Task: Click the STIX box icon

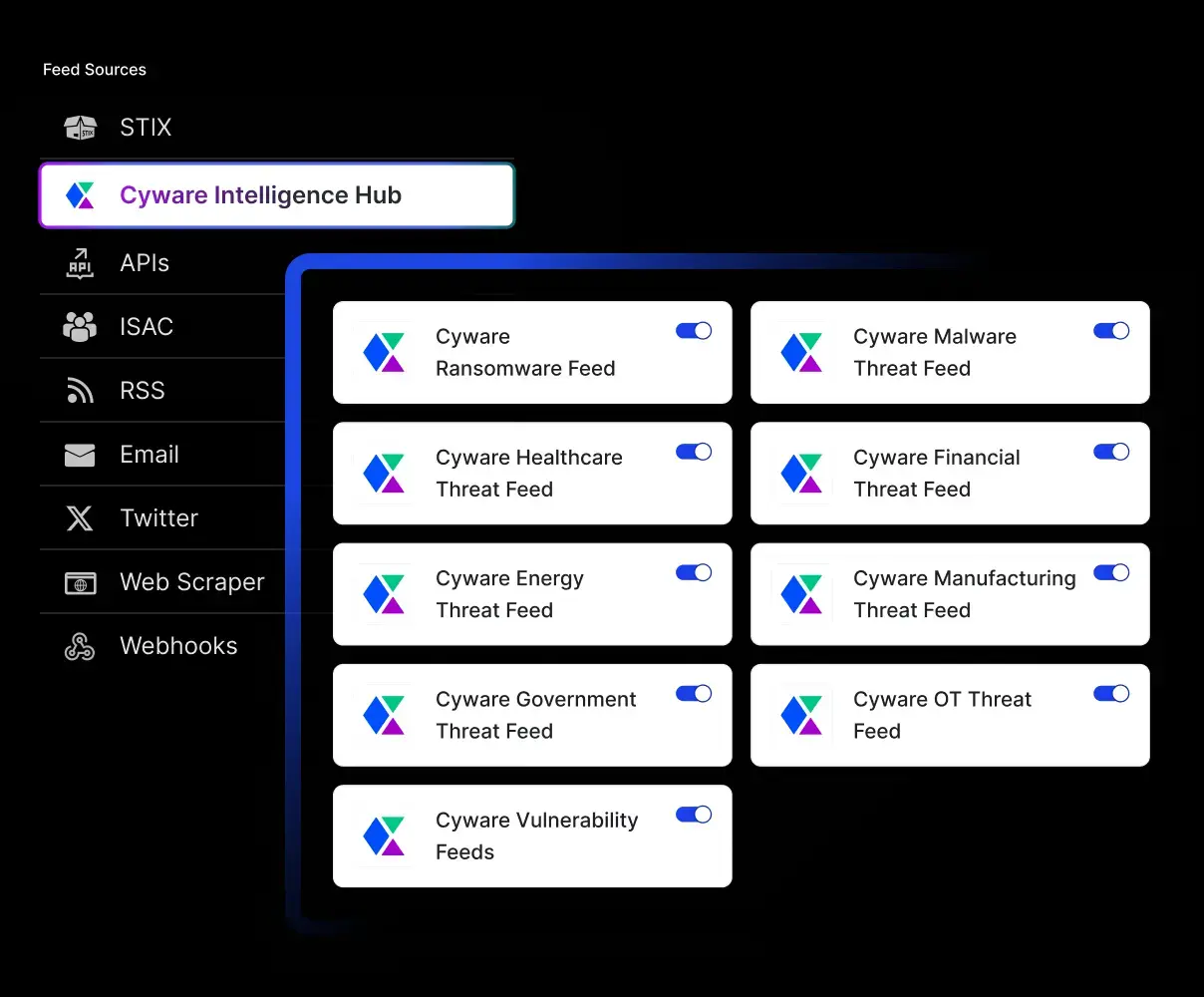Action: tap(80, 128)
